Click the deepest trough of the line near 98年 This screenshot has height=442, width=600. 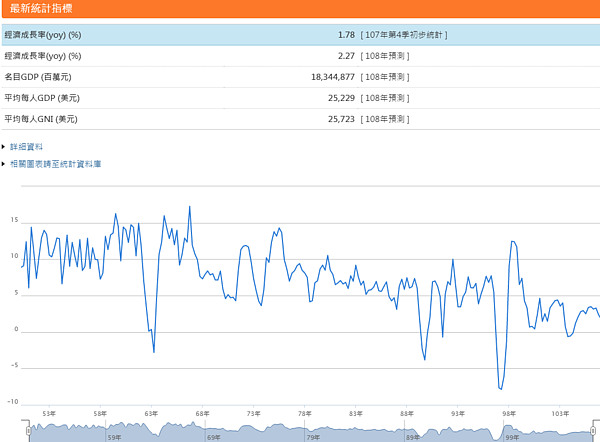[500, 388]
